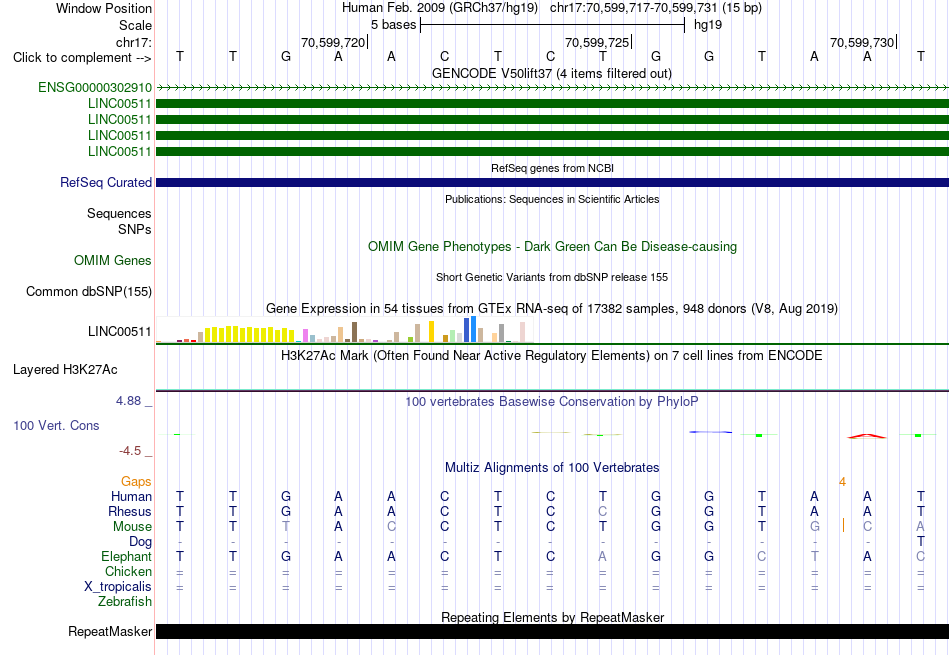Open the 'OMIM Genes' track label
The height and width of the screenshot is (655, 950).
[x=113, y=261]
